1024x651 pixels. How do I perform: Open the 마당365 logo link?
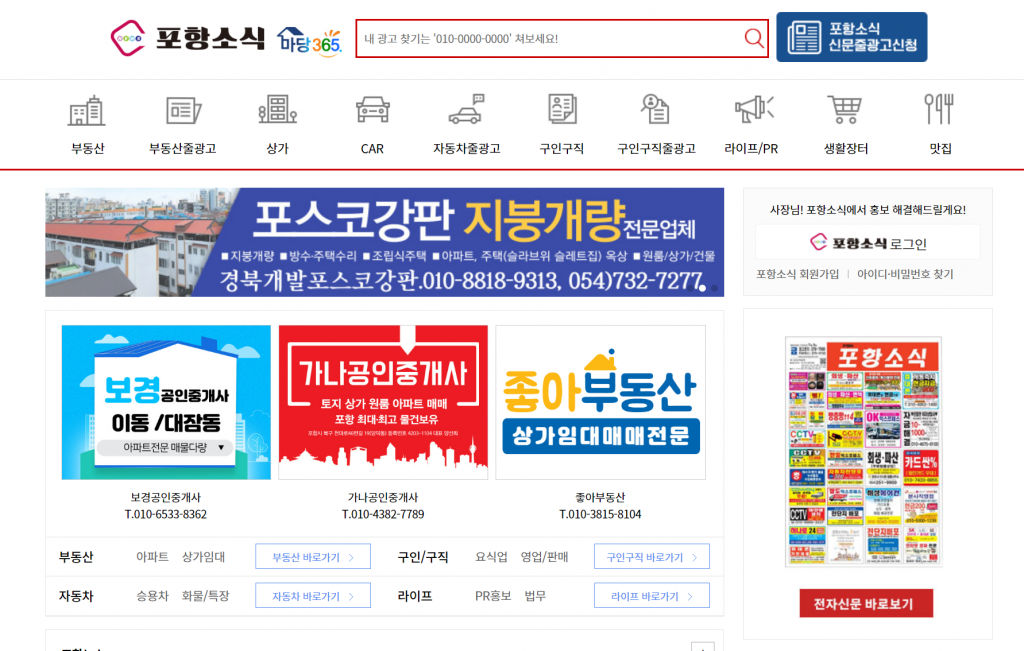click(310, 42)
